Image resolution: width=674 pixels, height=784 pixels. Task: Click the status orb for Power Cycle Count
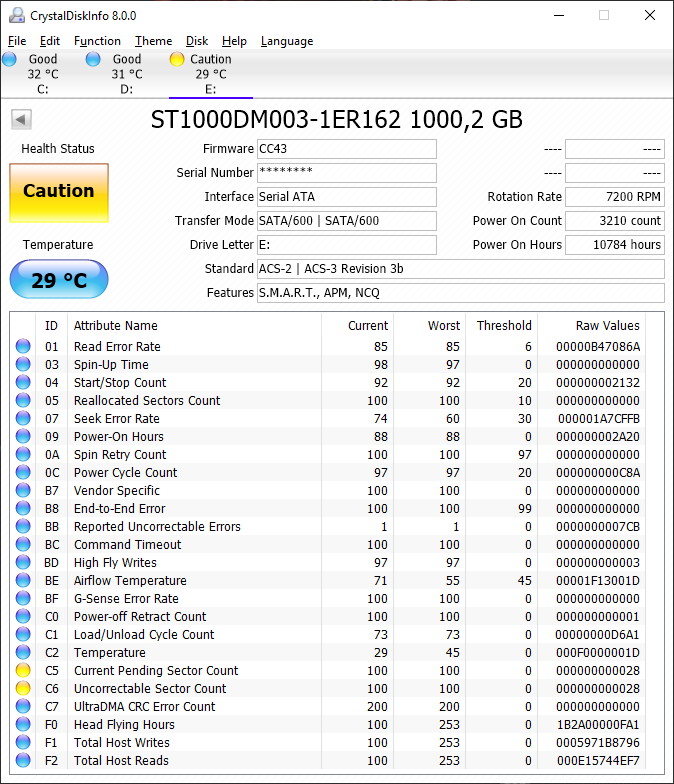point(23,472)
